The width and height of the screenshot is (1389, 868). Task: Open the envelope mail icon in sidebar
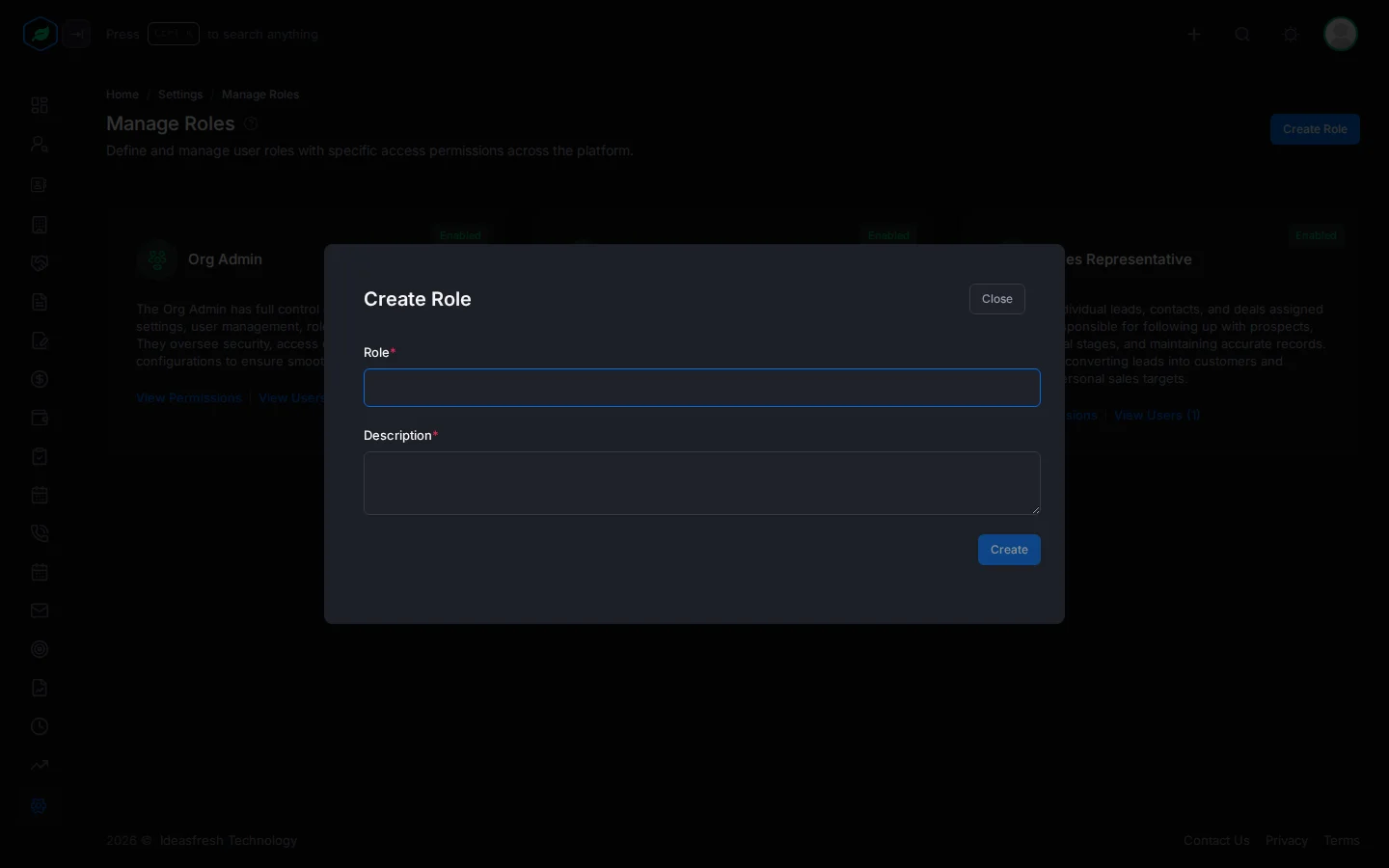(40, 610)
